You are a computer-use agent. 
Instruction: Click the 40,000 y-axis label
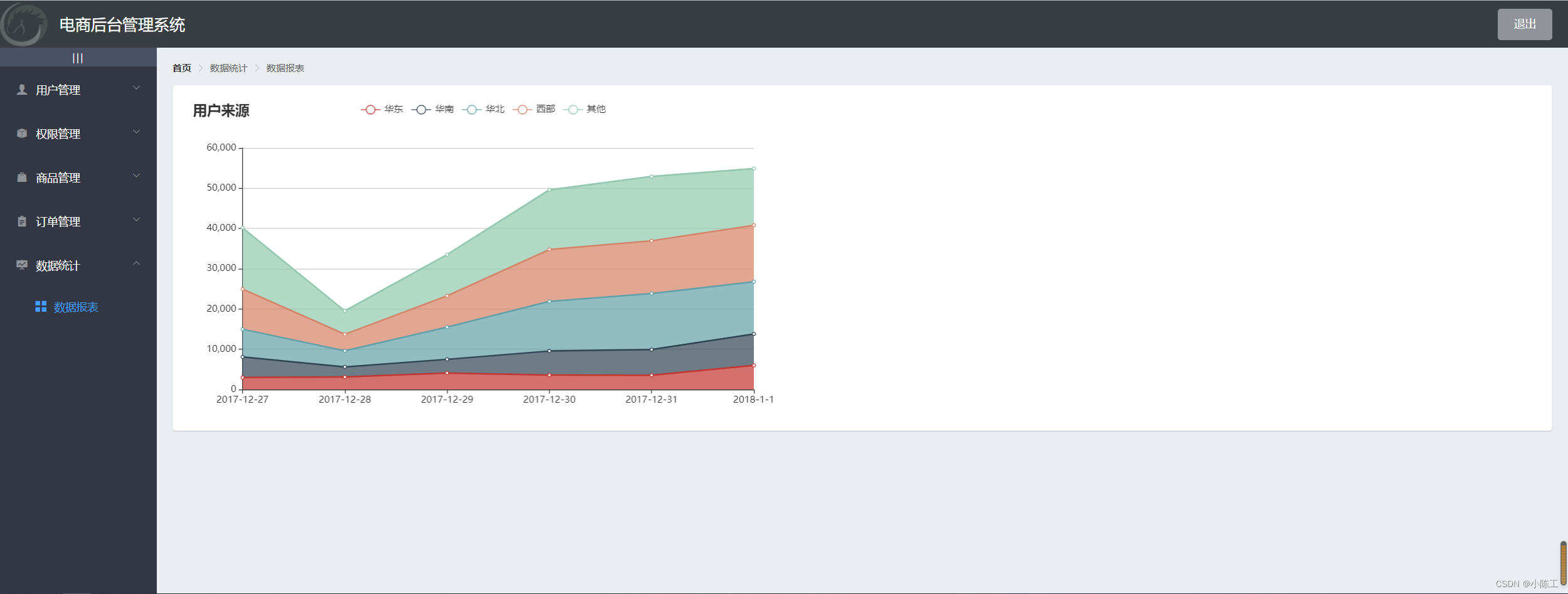coord(221,228)
